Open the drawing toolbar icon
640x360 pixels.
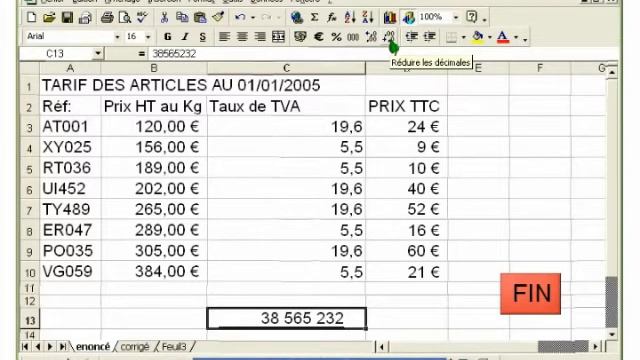click(409, 18)
